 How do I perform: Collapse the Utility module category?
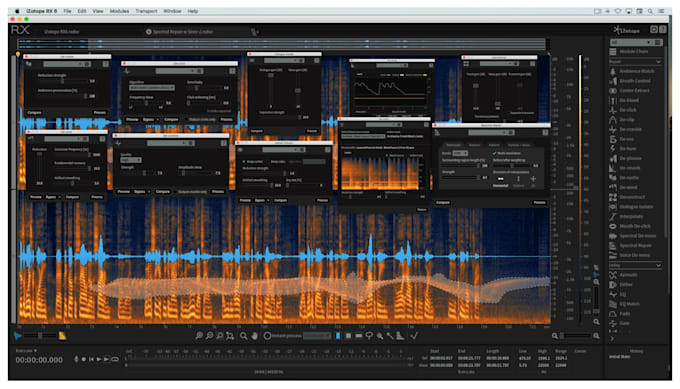658,265
